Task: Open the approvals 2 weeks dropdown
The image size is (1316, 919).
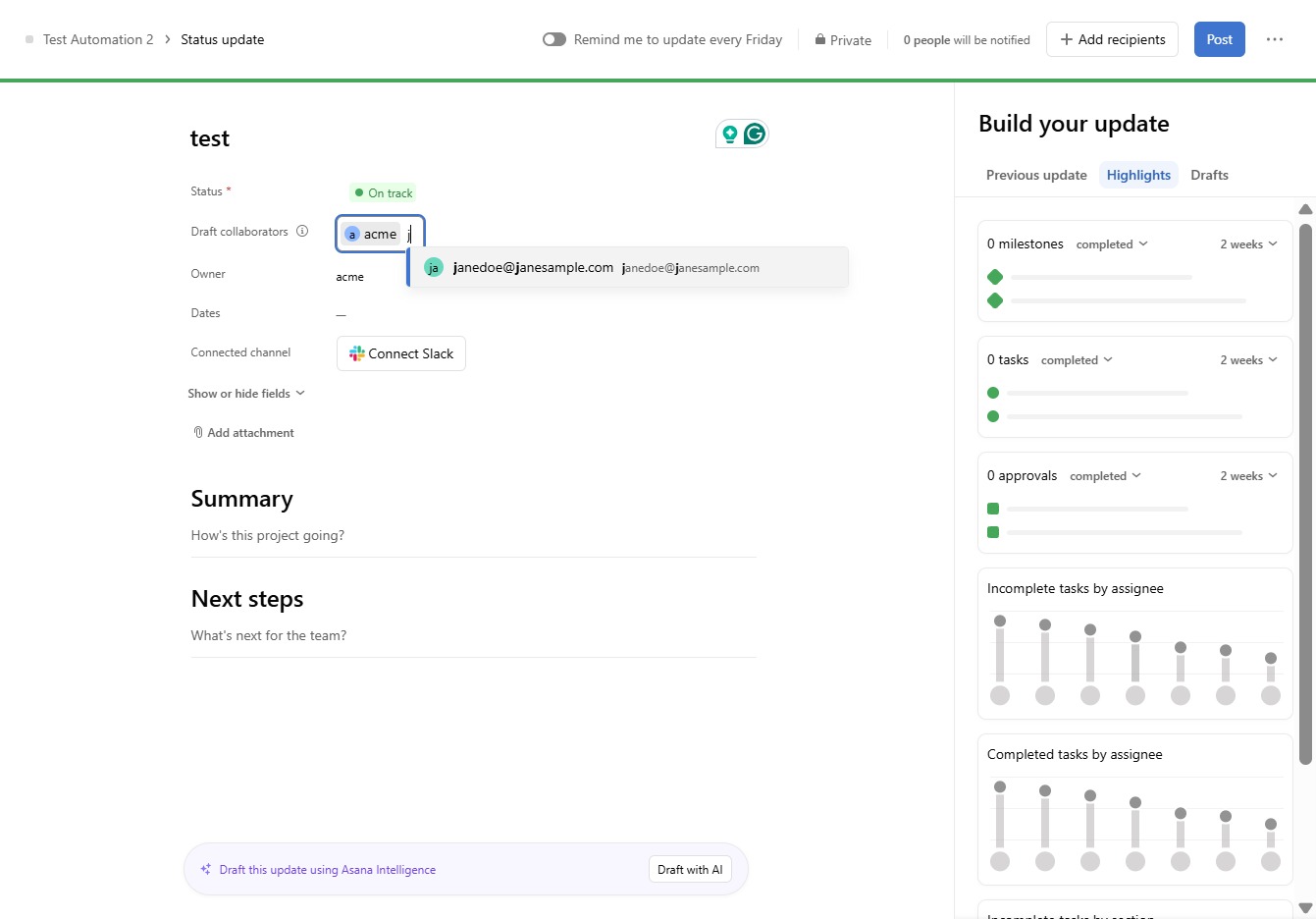Action: coord(1248,476)
